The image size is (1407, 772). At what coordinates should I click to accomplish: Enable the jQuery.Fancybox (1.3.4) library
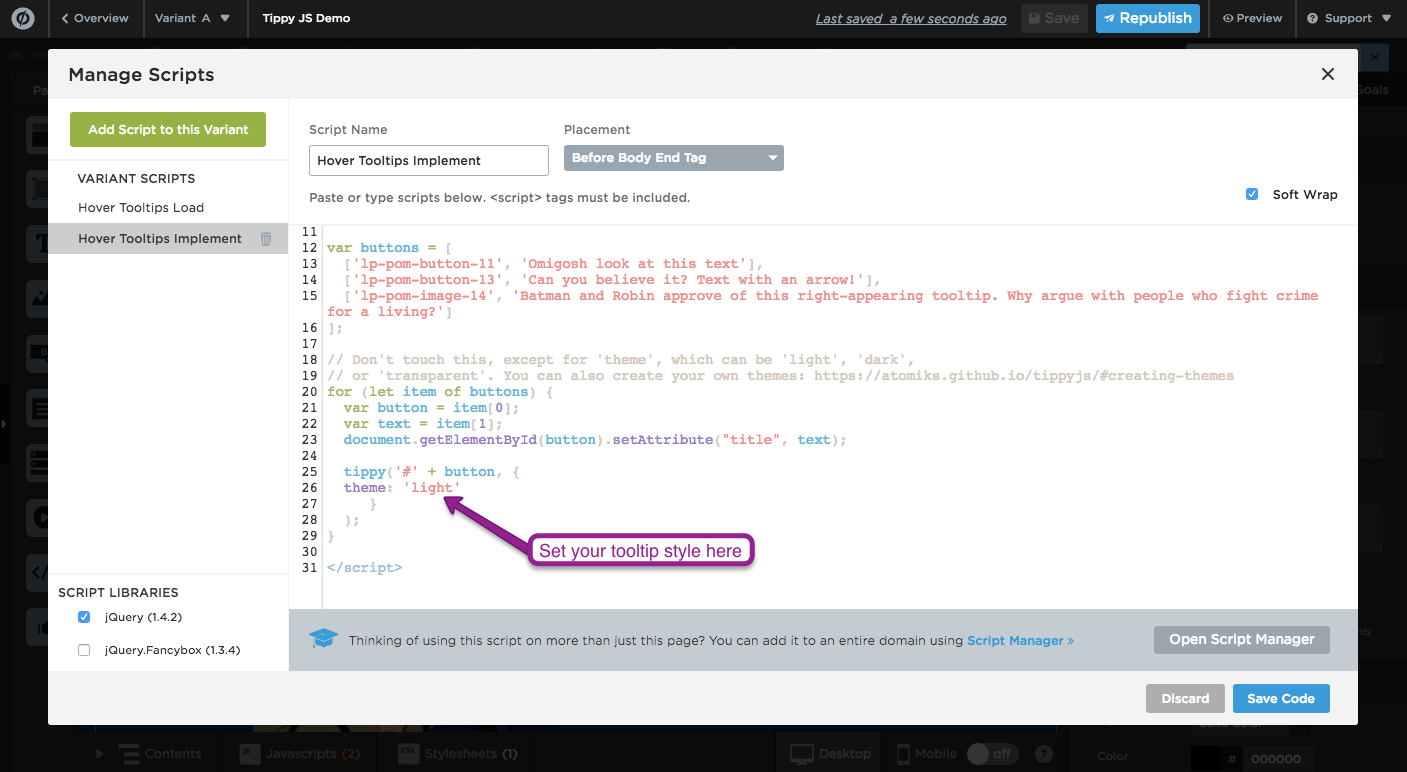click(x=84, y=650)
